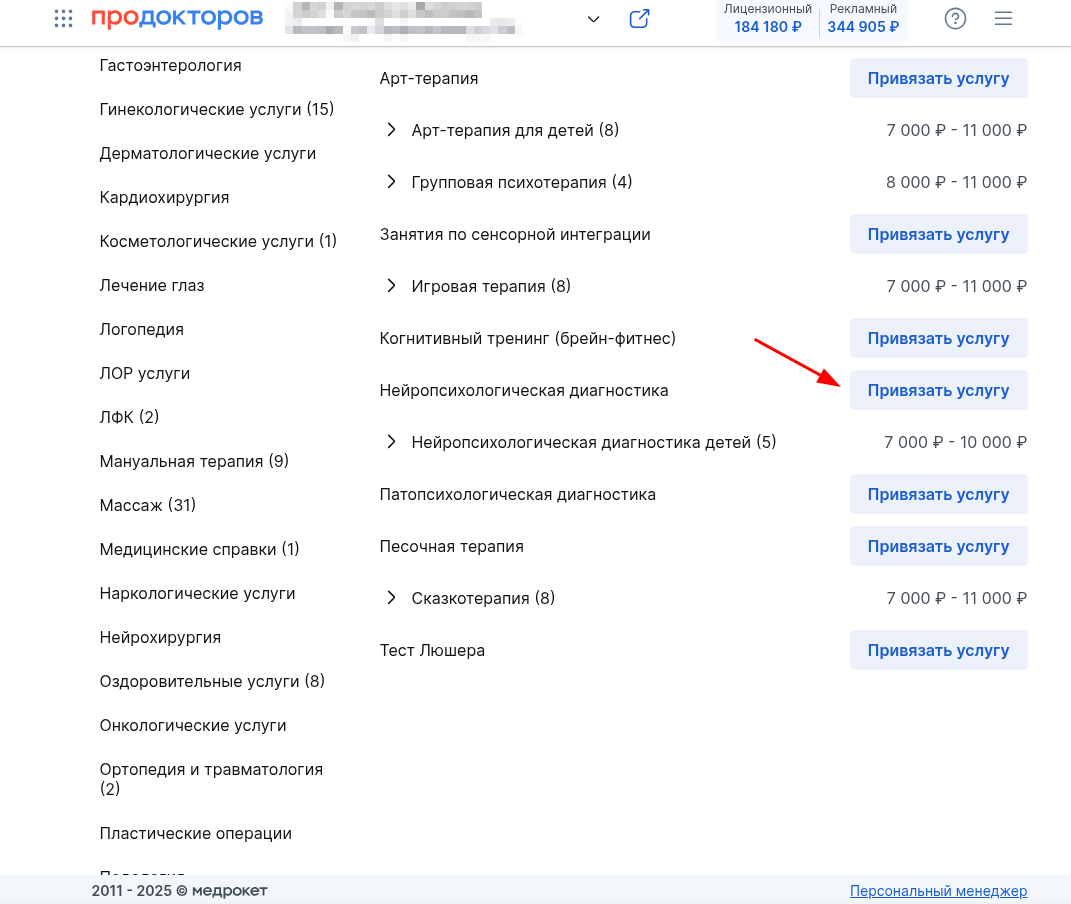This screenshot has width=1071, height=904.
Task: Click the ПроДокторов logo
Action: point(177,19)
